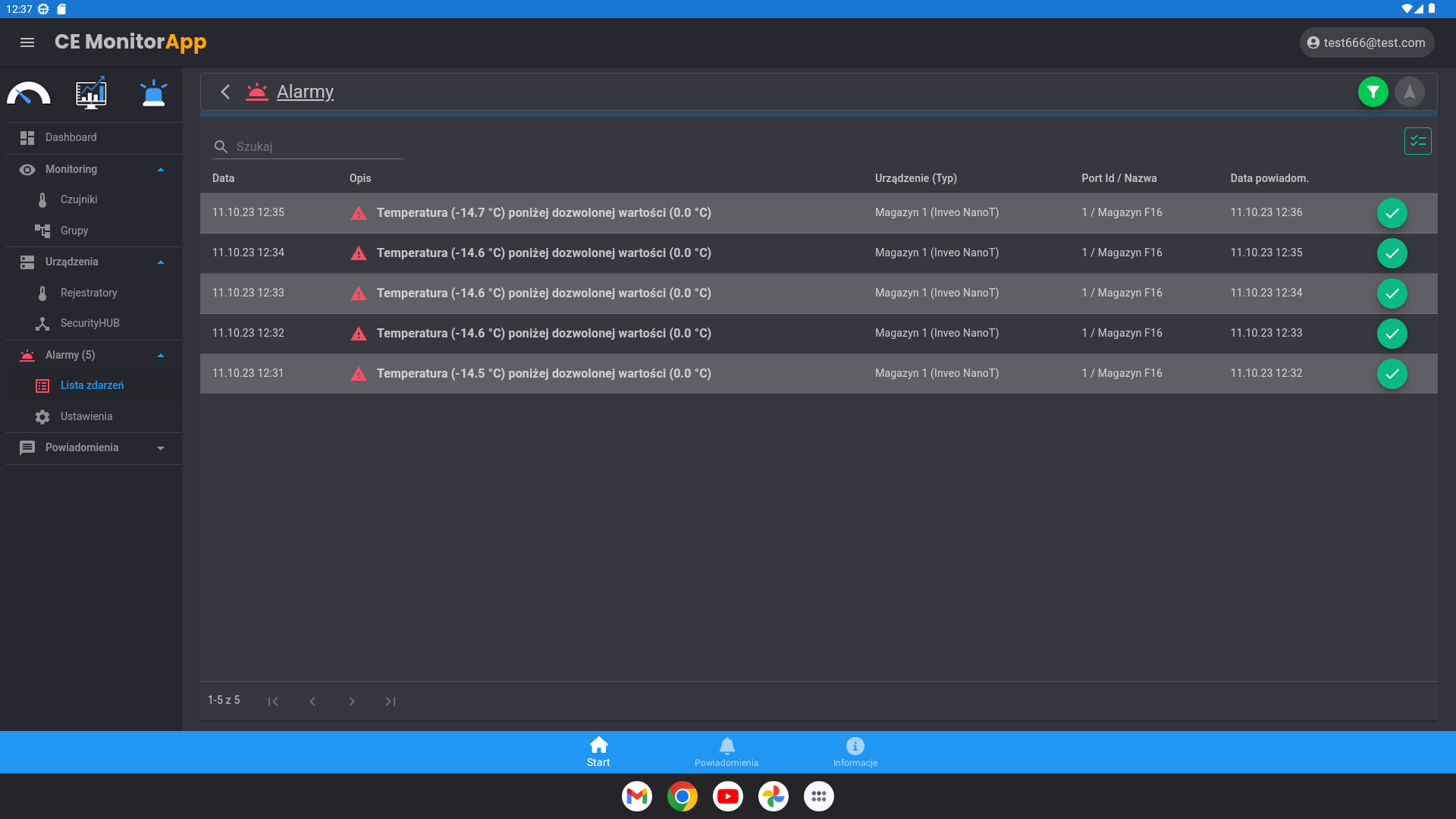Click the Port Id / Nazwa header

coord(1119,178)
